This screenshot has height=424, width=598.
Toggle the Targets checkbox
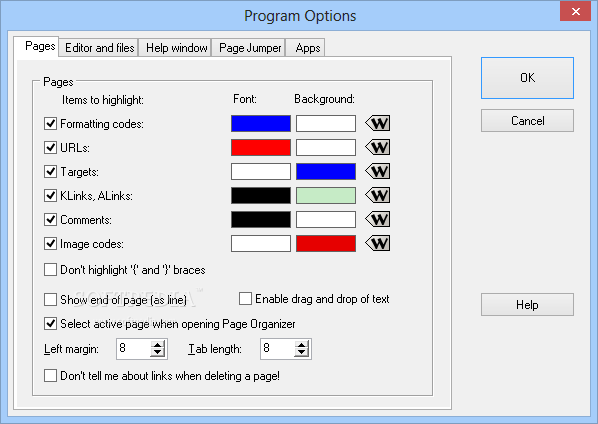[50, 172]
